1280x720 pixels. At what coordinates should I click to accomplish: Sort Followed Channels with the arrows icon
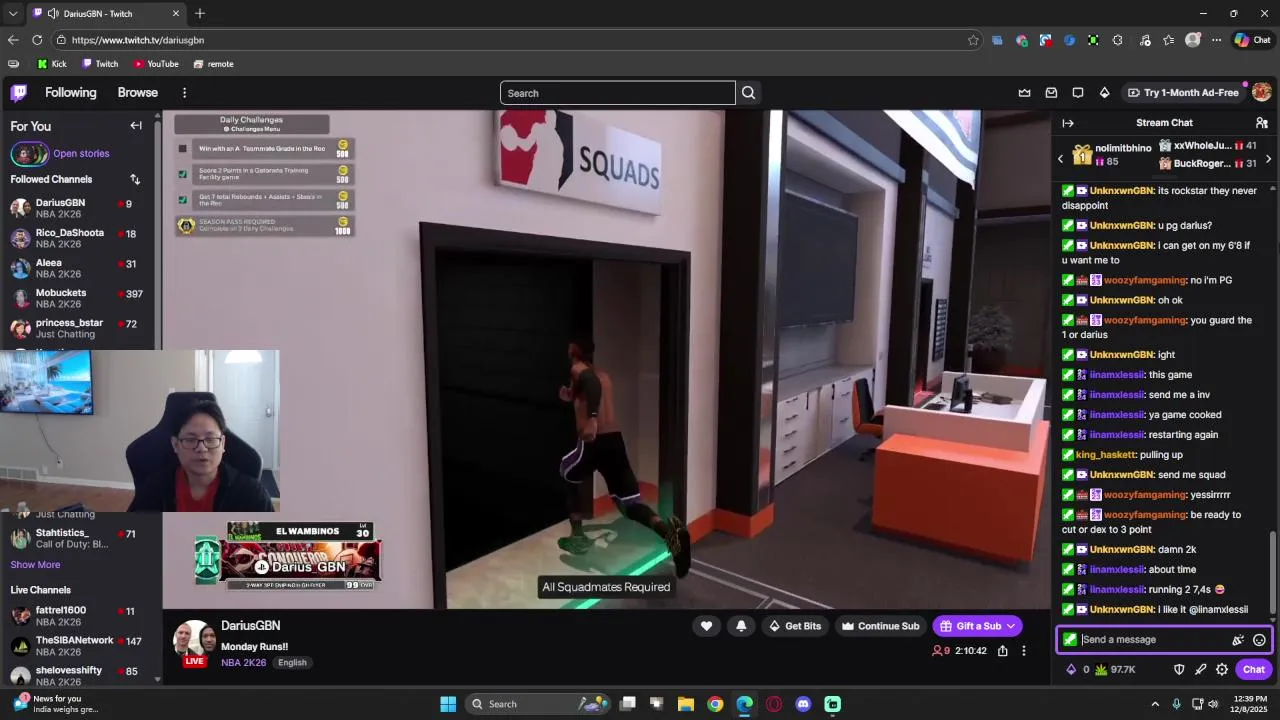click(135, 179)
